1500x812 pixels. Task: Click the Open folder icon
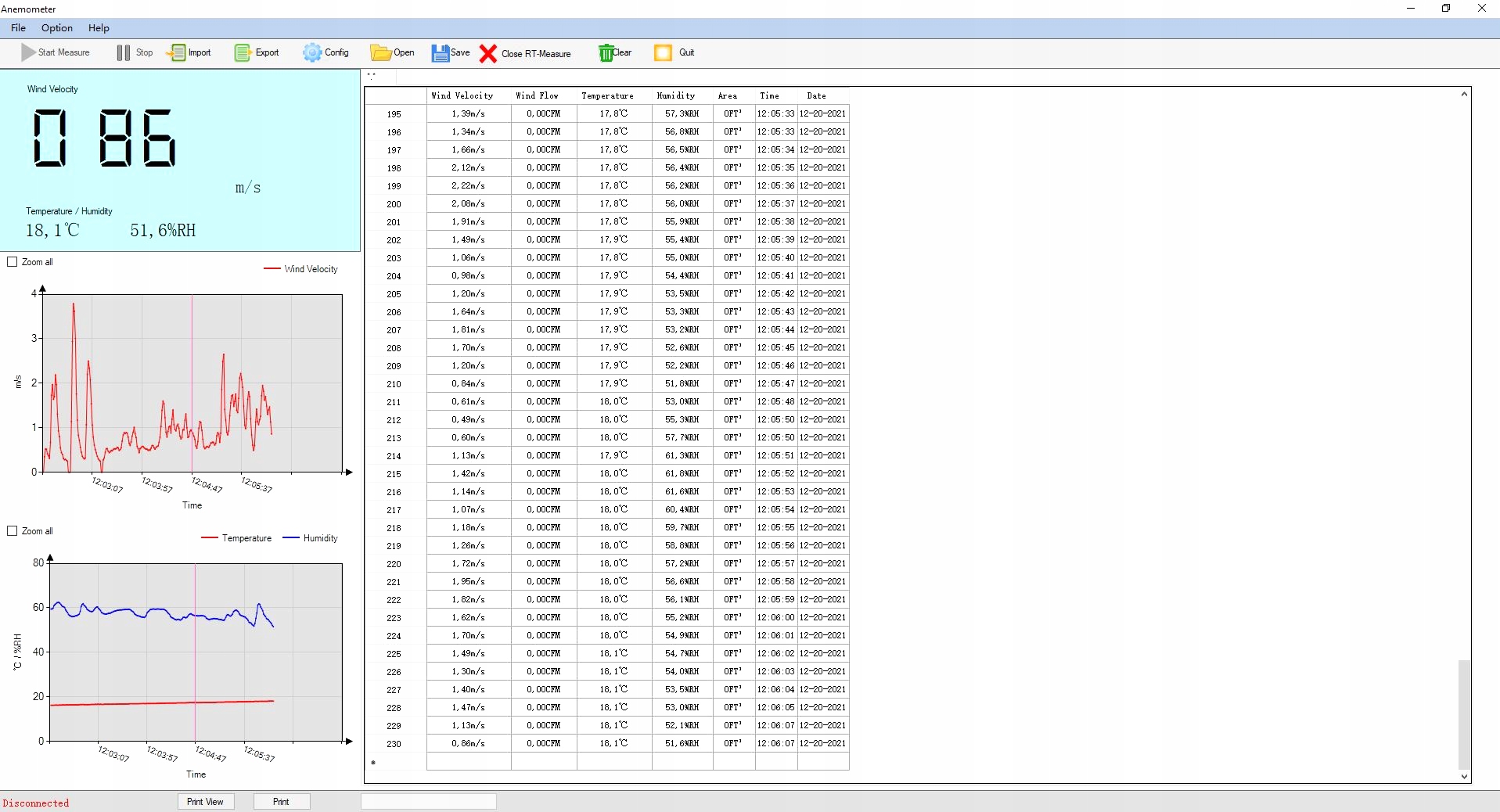(x=380, y=52)
